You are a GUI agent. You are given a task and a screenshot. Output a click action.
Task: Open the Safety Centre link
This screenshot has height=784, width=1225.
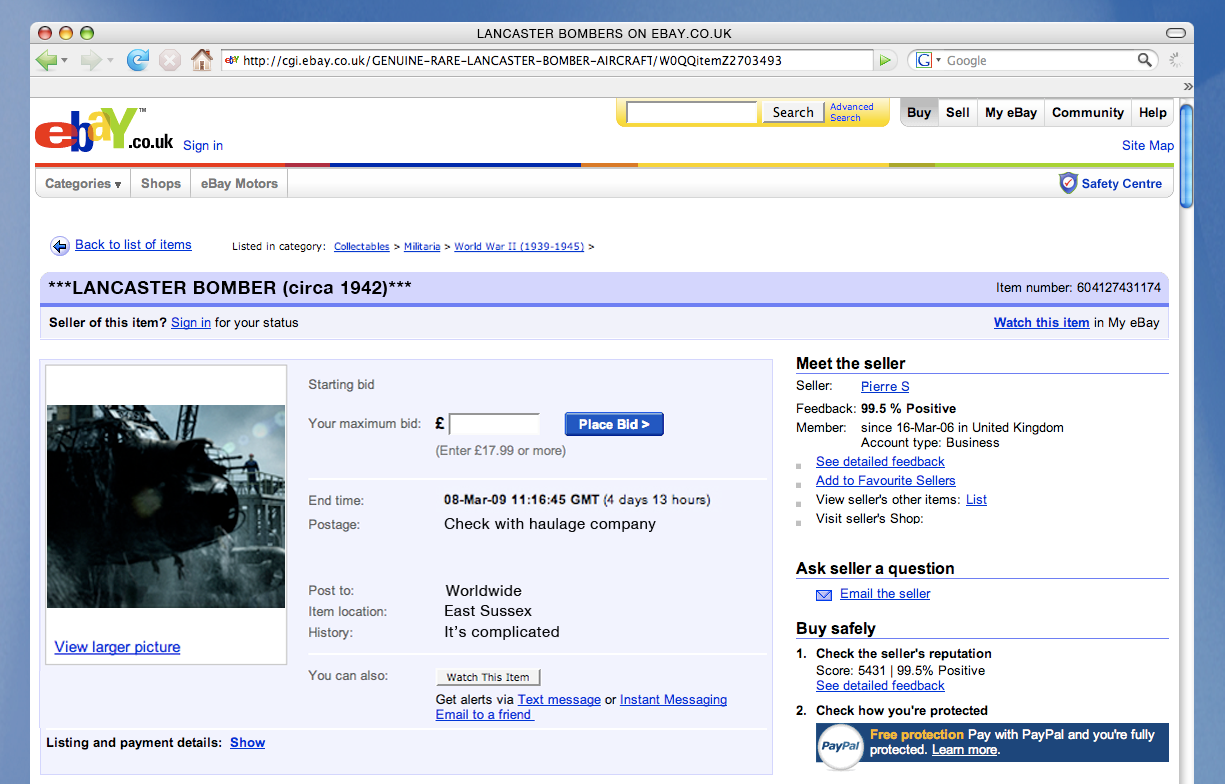[x=1122, y=184]
